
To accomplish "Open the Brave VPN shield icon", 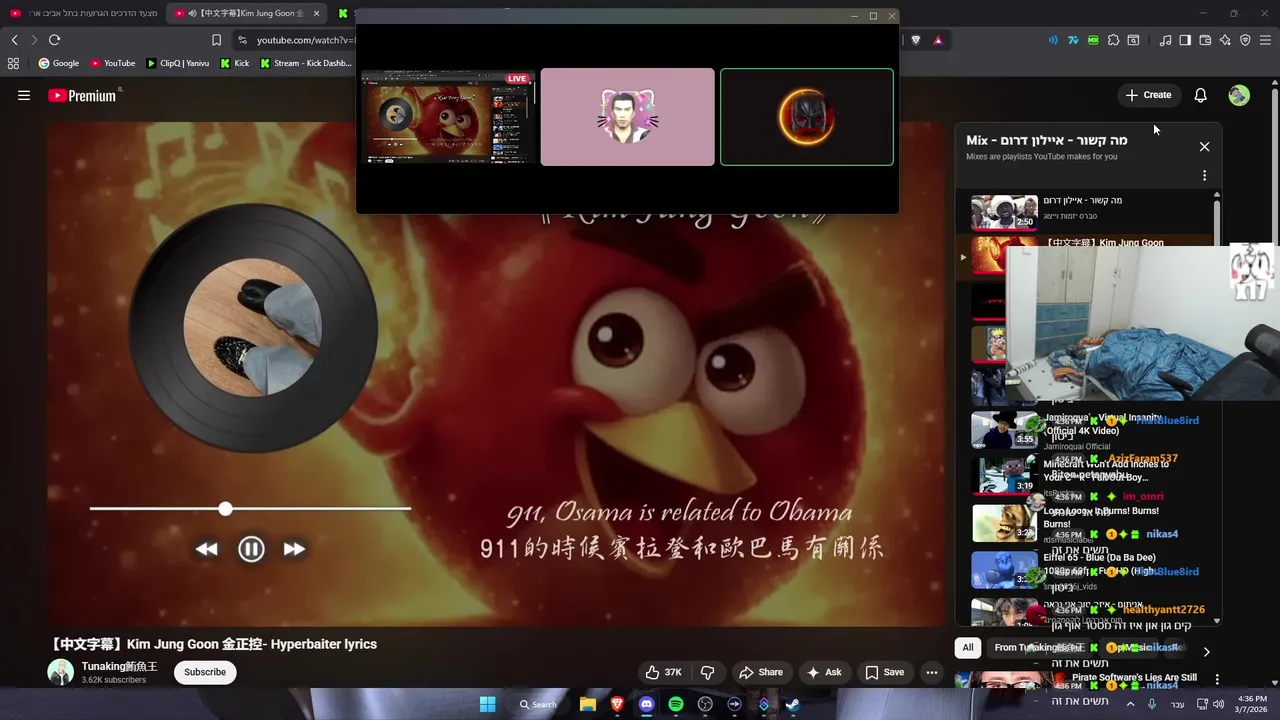I will [x=1245, y=40].
